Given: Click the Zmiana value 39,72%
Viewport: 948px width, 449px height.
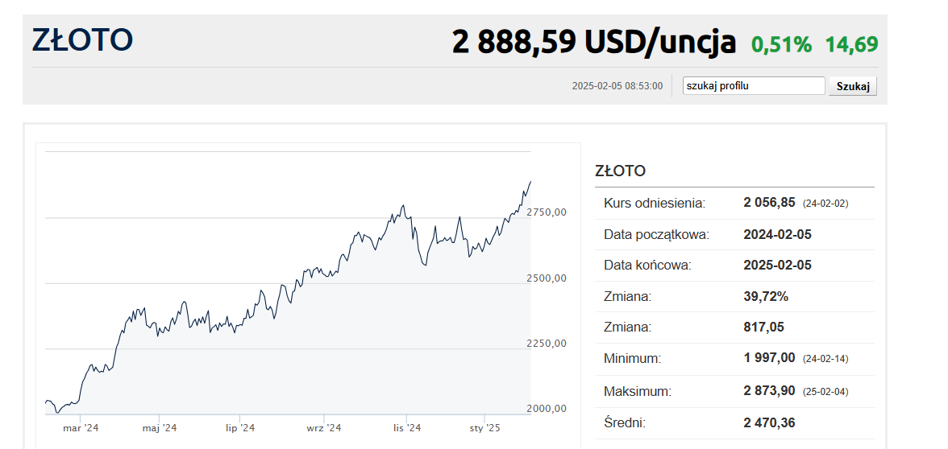Looking at the screenshot, I should pyautogui.click(x=766, y=296).
